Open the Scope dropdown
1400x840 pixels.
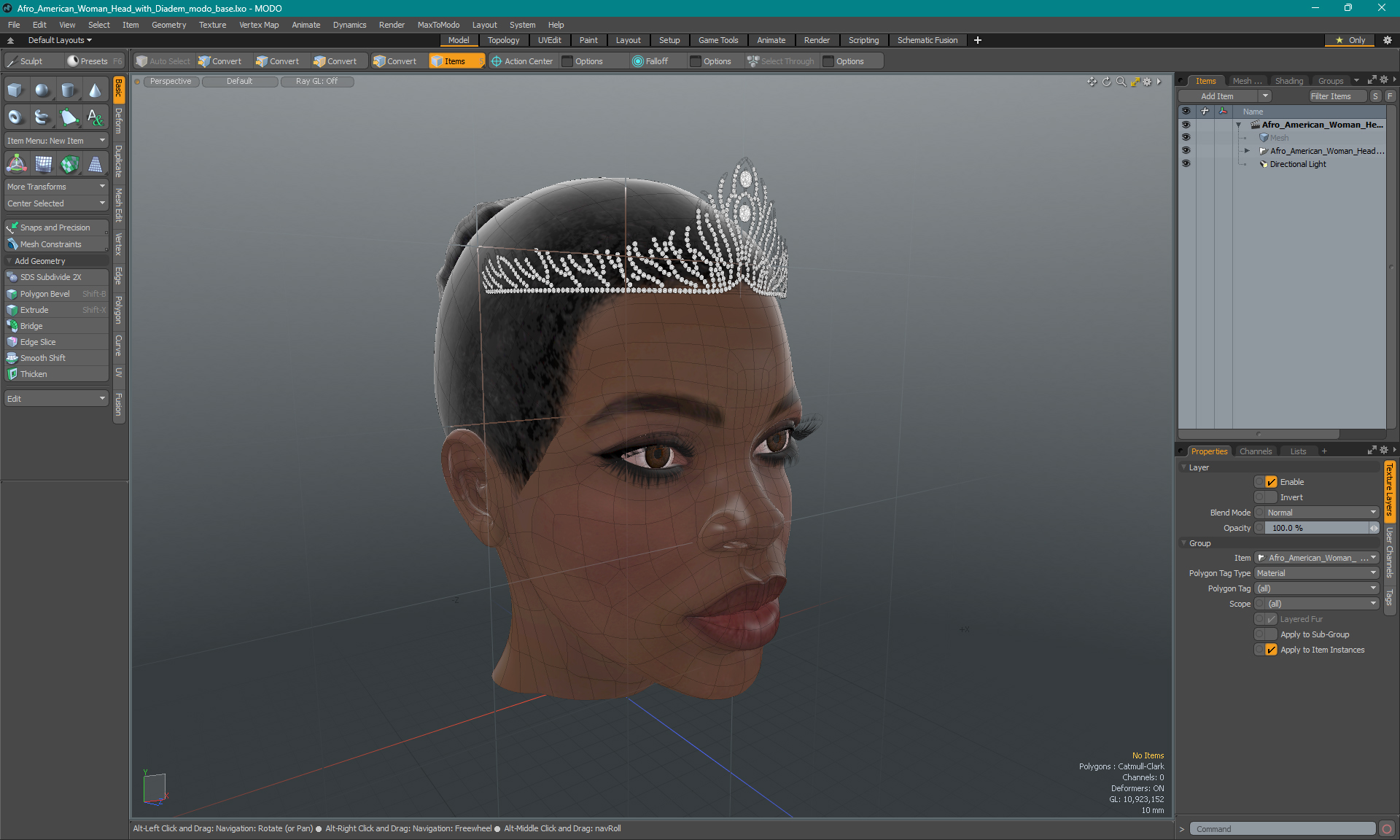pos(1321,604)
